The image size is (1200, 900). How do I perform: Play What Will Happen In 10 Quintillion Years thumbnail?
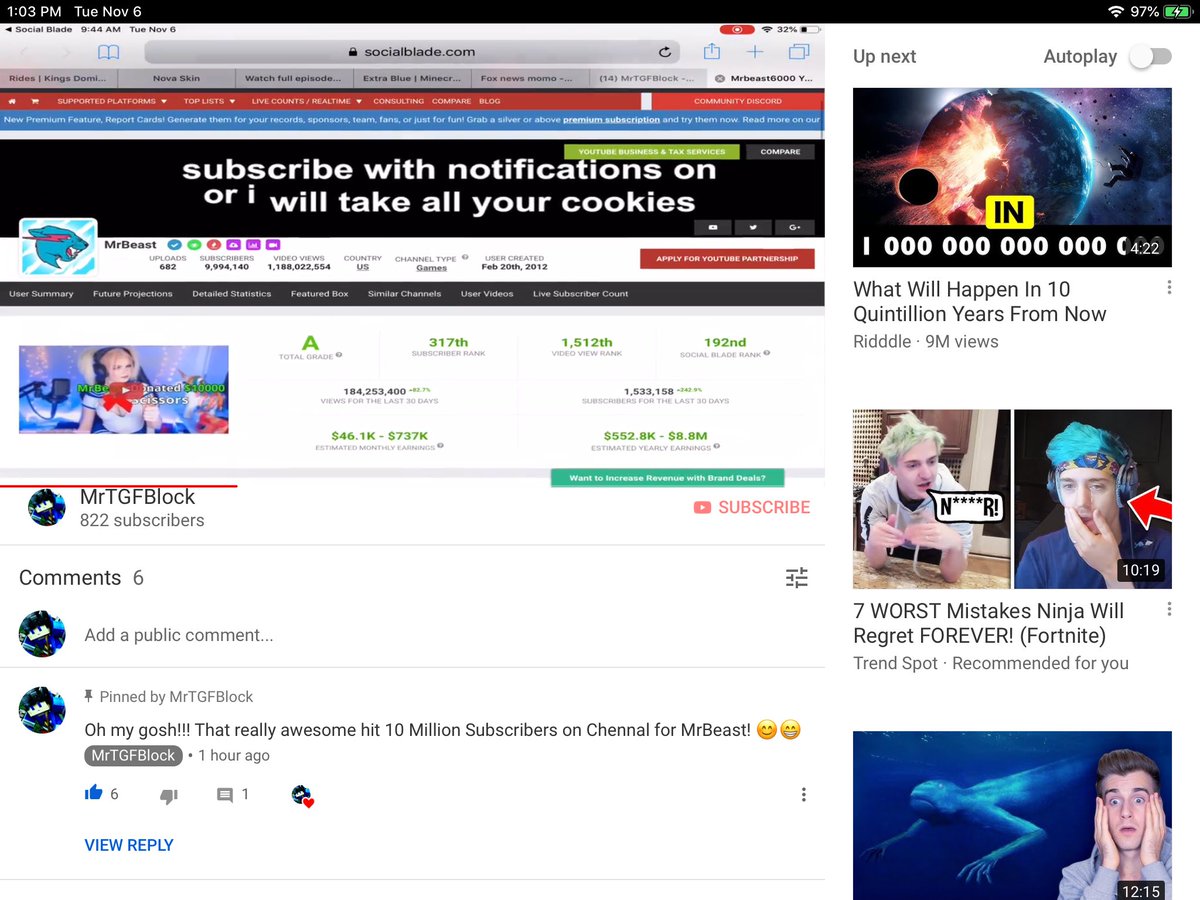tap(1012, 178)
